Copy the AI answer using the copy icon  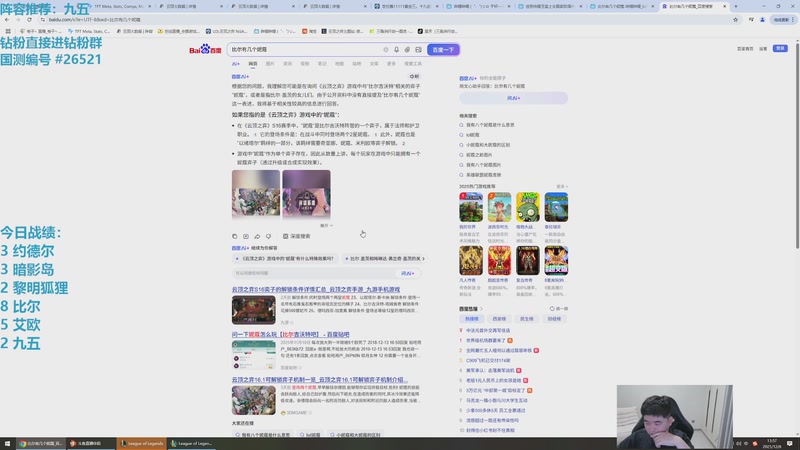235,236
